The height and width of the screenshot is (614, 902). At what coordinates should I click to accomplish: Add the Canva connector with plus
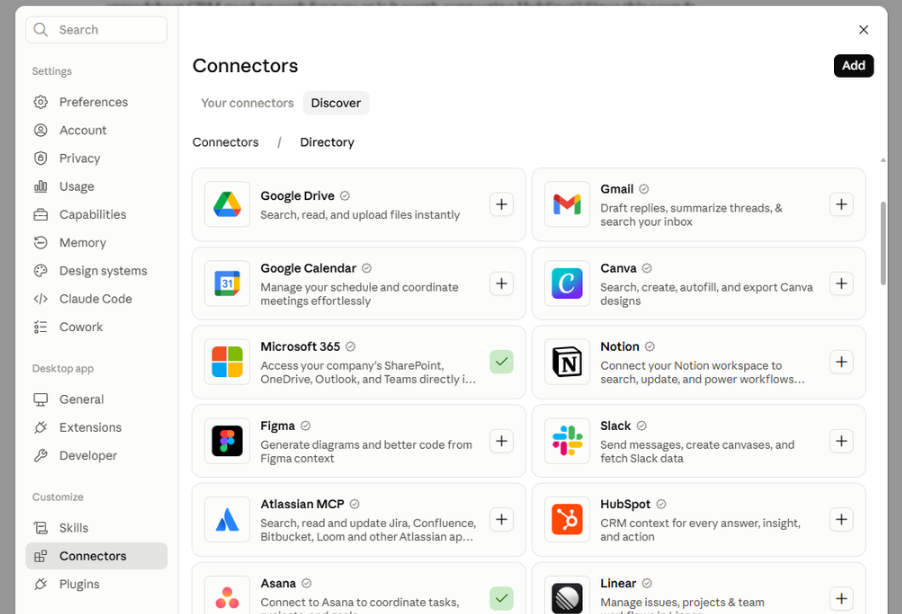pyautogui.click(x=842, y=283)
